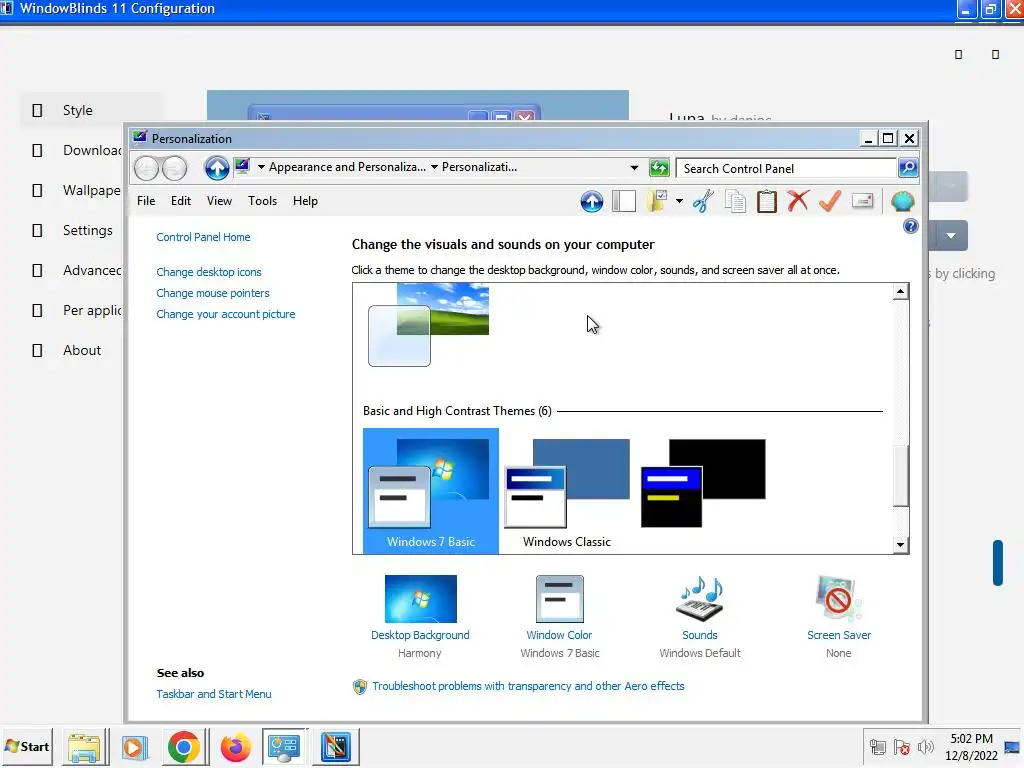Screen dimensions: 1024x768
Task: Select the Windows 7 Basic theme
Action: tap(431, 491)
